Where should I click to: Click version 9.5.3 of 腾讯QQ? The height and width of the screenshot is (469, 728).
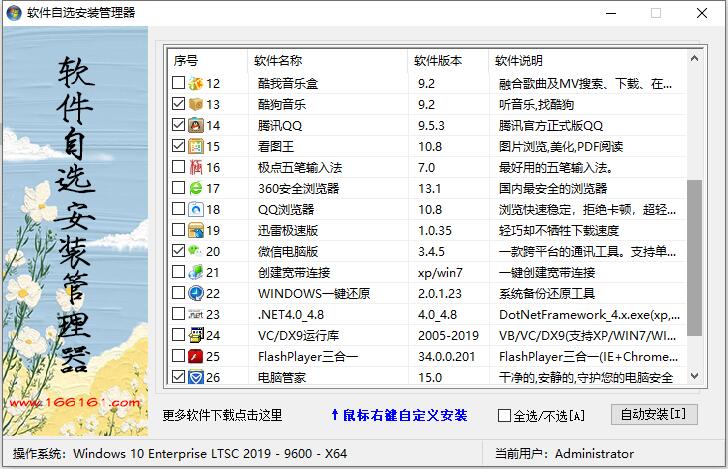coord(431,126)
